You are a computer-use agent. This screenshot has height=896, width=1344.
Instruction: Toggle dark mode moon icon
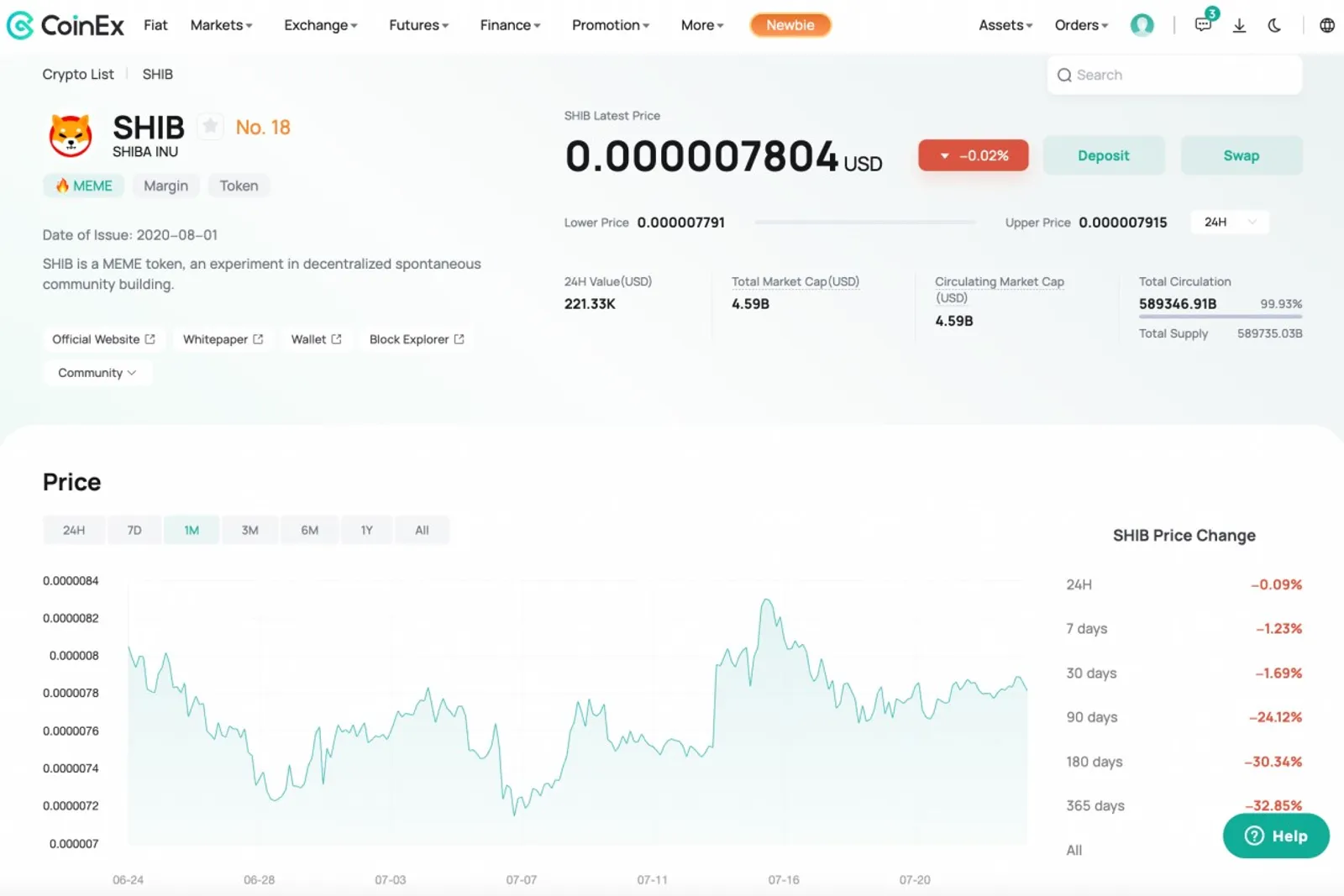coord(1274,25)
